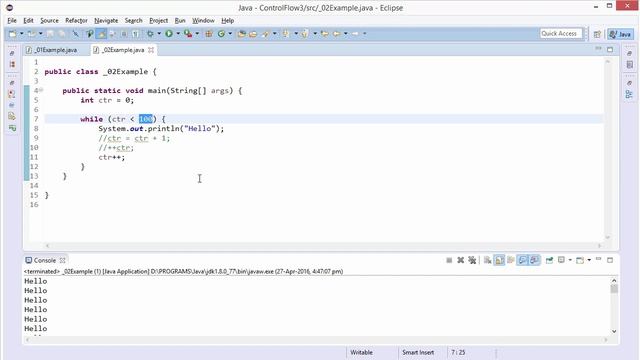The height and width of the screenshot is (360, 640).
Task: Open the Help menu
Action: (x=227, y=20)
